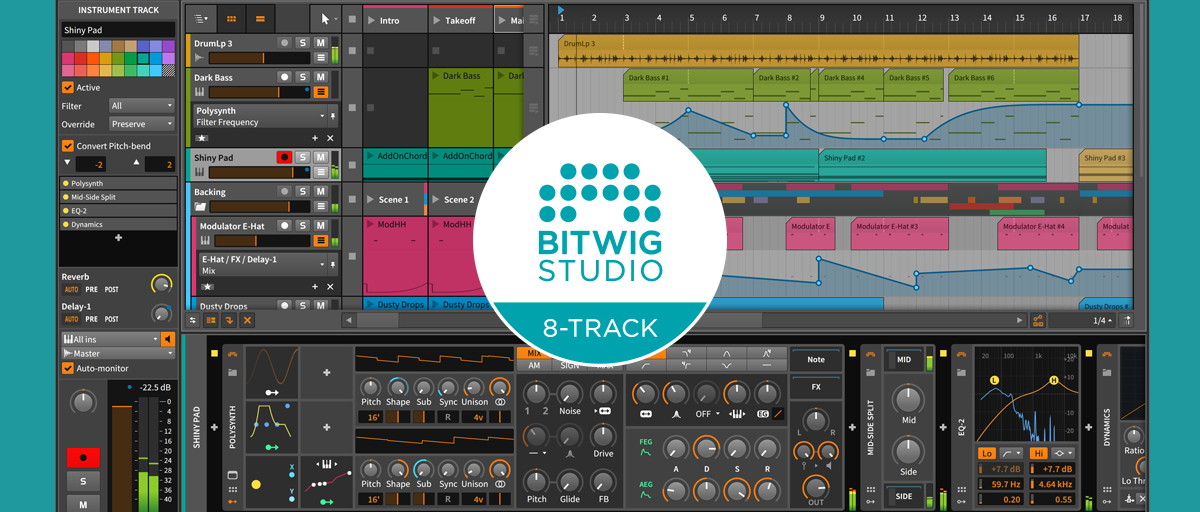1200x512 pixels.
Task: Disarm record on Shiny Pad track
Action: 285,158
